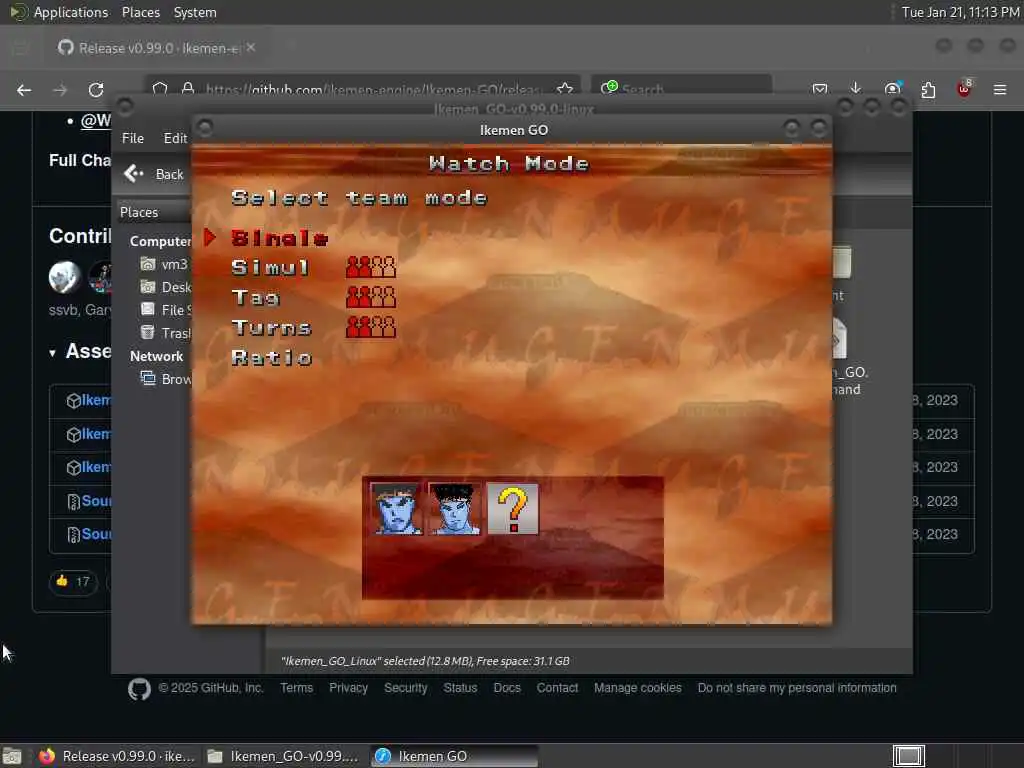Open the Contact link in GitHub footer
The width and height of the screenshot is (1024, 768).
[x=557, y=688]
